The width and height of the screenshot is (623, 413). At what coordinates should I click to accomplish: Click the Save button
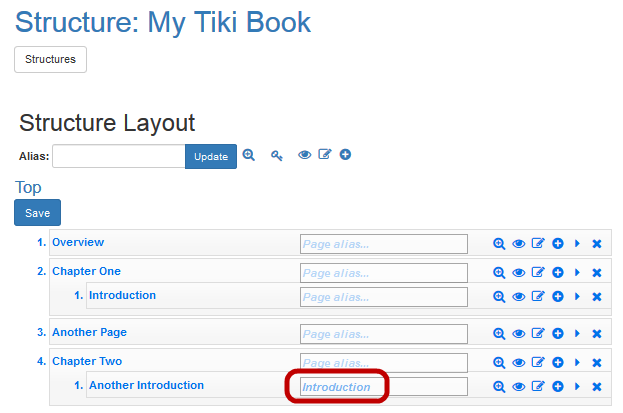(37, 213)
